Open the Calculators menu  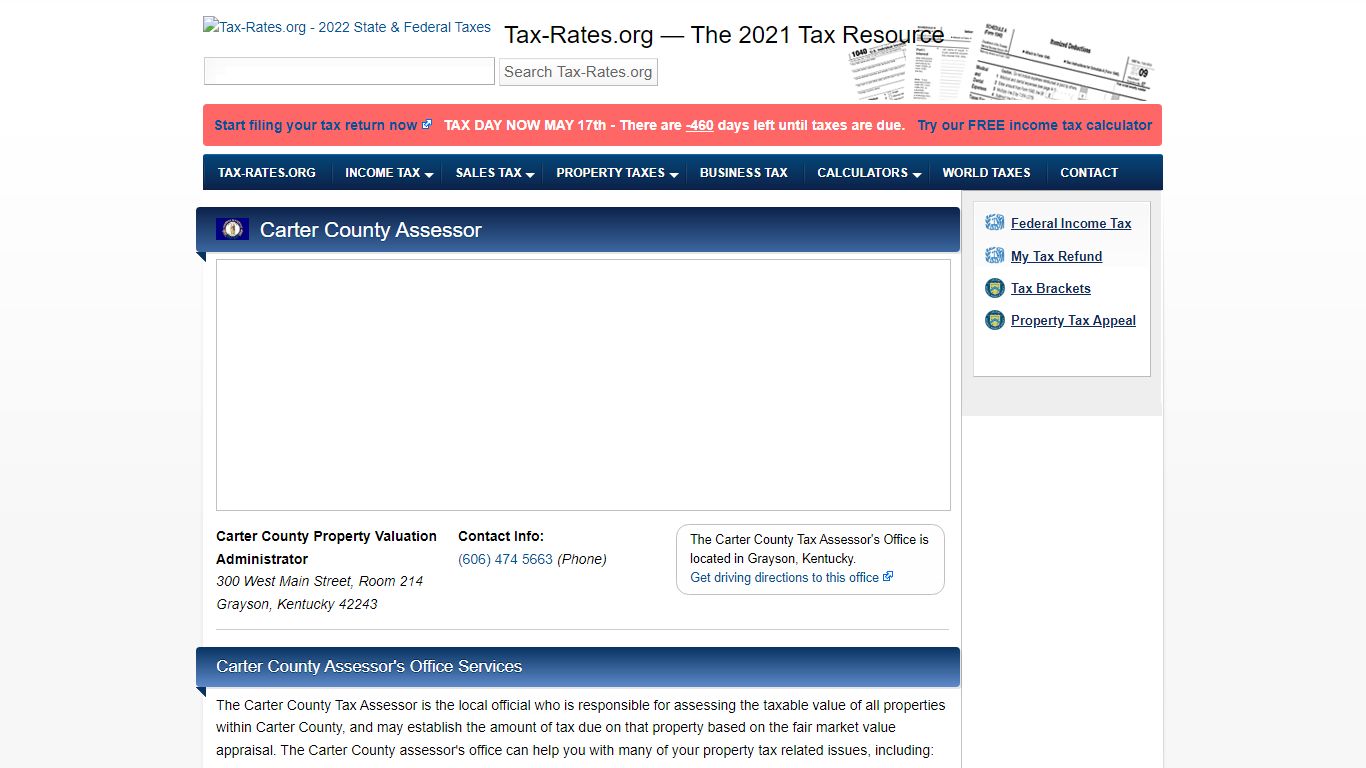pos(863,172)
